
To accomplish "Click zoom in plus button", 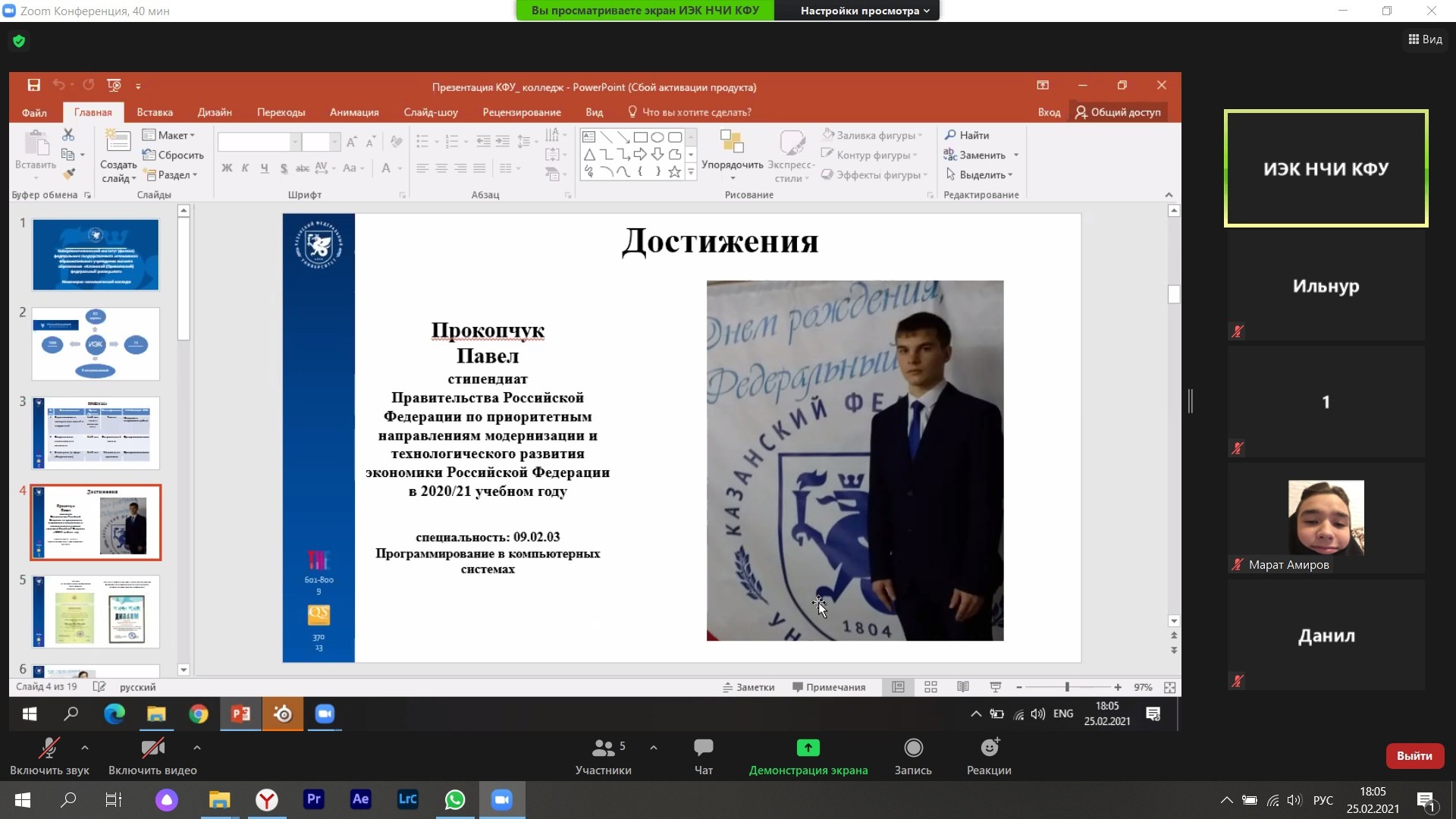I will point(1118,687).
